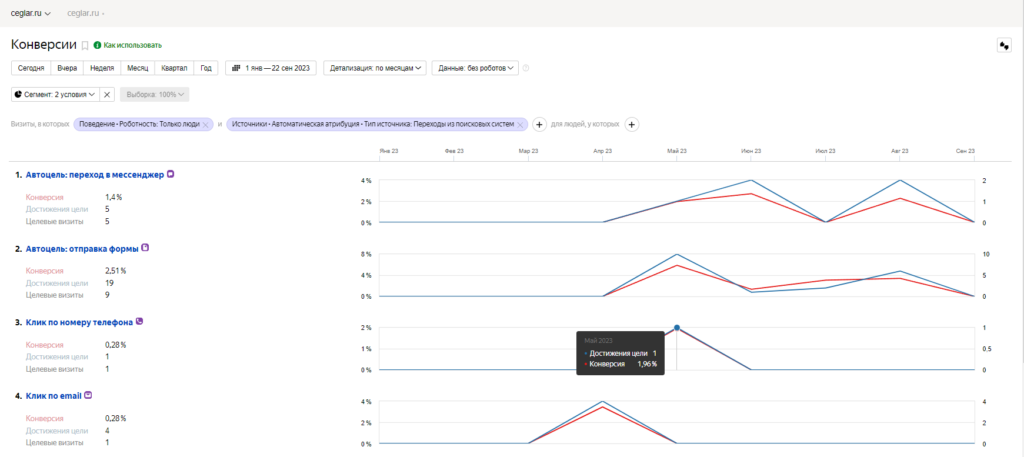Viewport: 1024px width, 457px height.
Task: Click the 1,4 % conversion value of 'переход в мессенджер'
Action: coord(114,197)
